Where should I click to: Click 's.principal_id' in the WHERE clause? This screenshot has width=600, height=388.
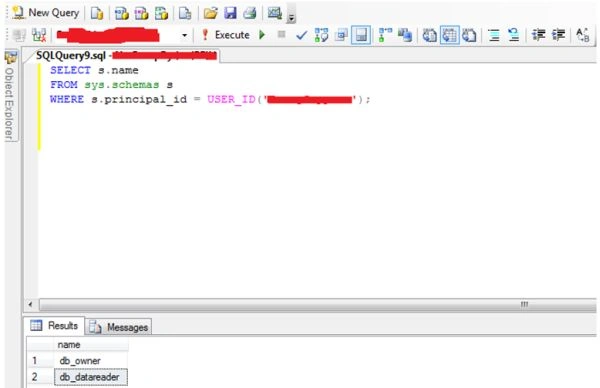click(x=139, y=99)
